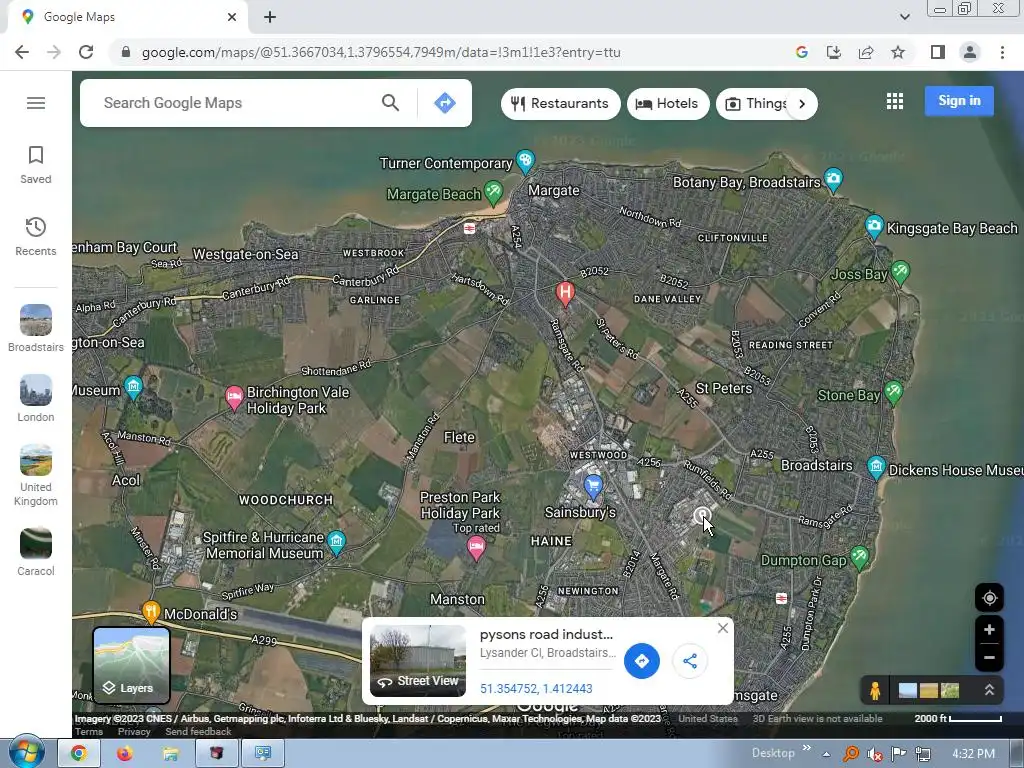This screenshot has width=1024, height=768.
Task: Click the 2000 ft scale bar
Action: pos(958,718)
